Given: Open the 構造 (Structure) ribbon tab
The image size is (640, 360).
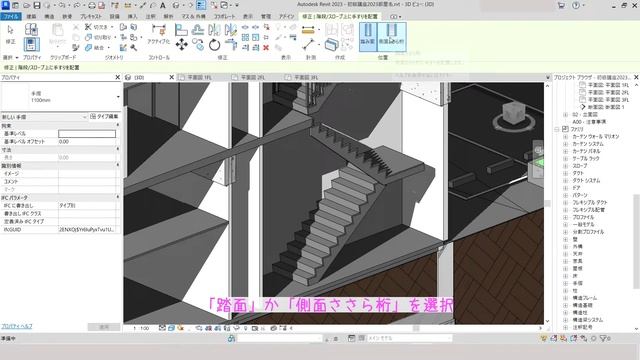Looking at the screenshot, I should click(x=49, y=16).
